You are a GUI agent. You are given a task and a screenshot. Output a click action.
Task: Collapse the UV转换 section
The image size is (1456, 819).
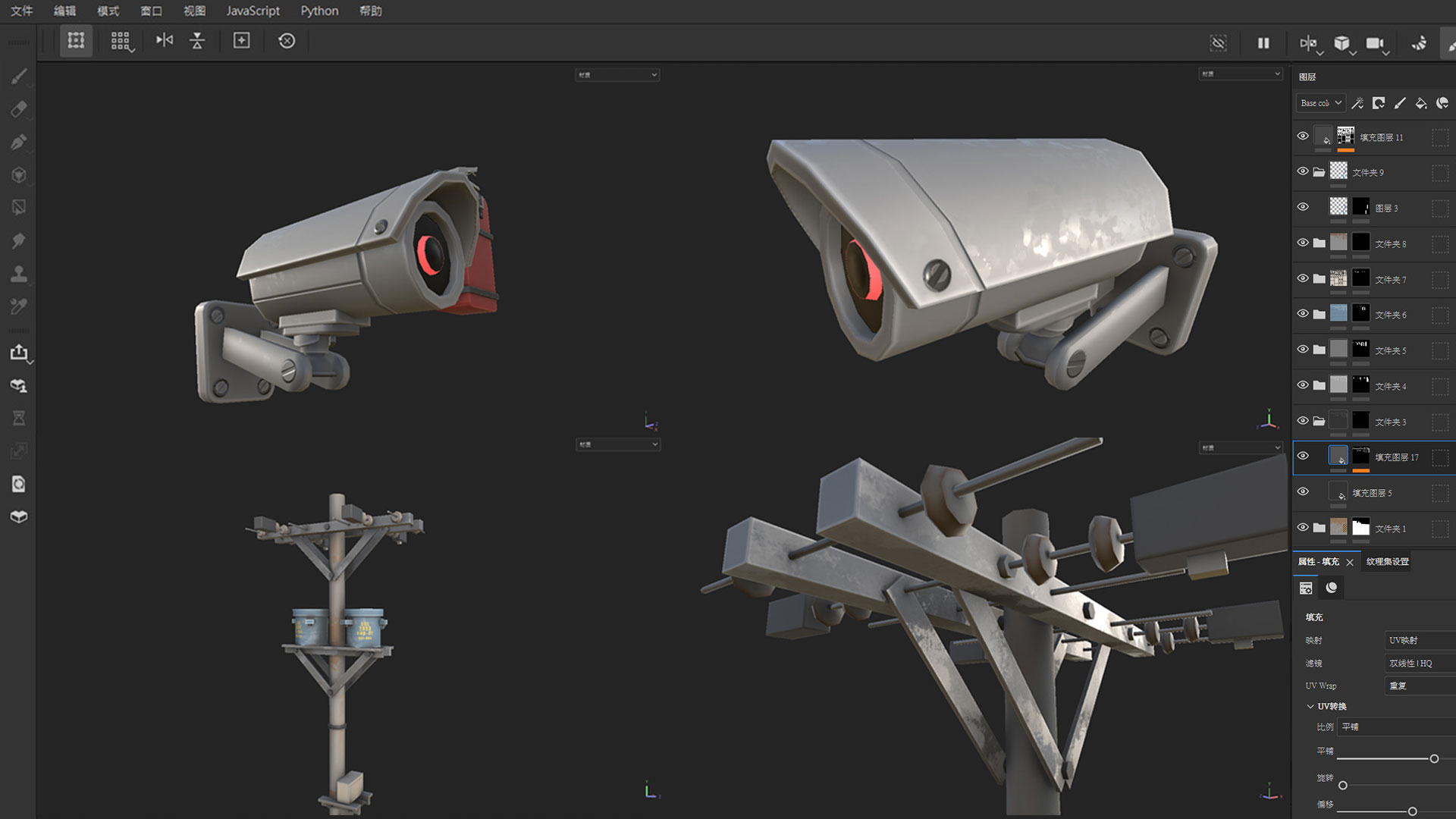[1310, 706]
